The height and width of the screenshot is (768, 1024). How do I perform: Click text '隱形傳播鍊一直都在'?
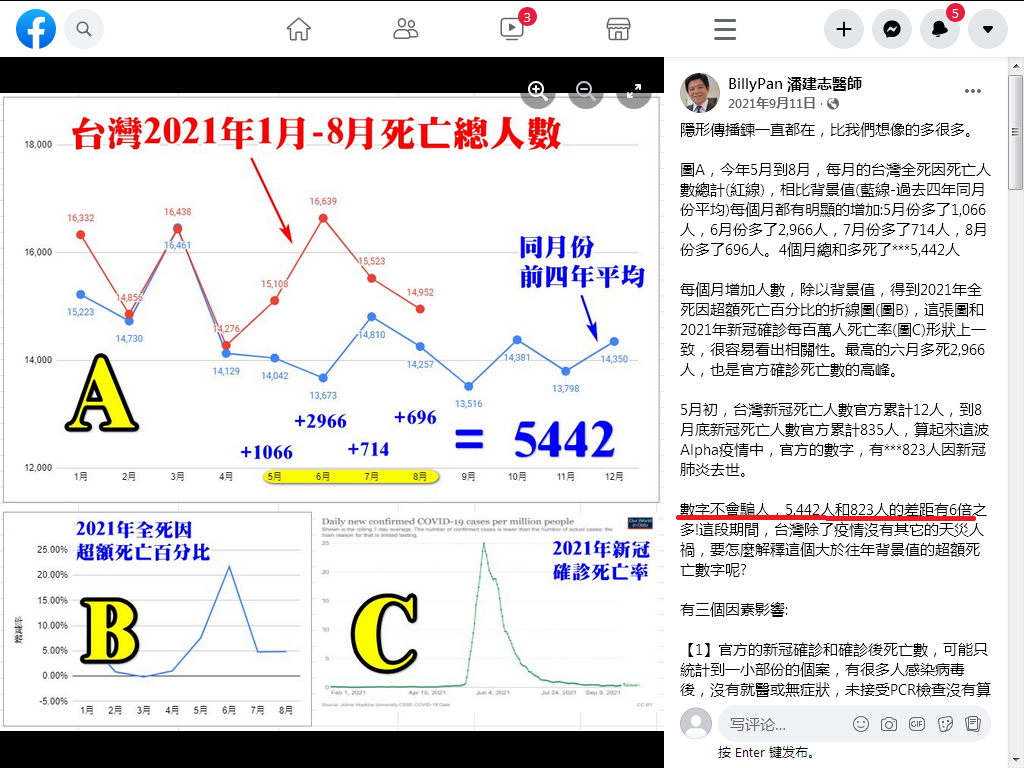pos(748,130)
